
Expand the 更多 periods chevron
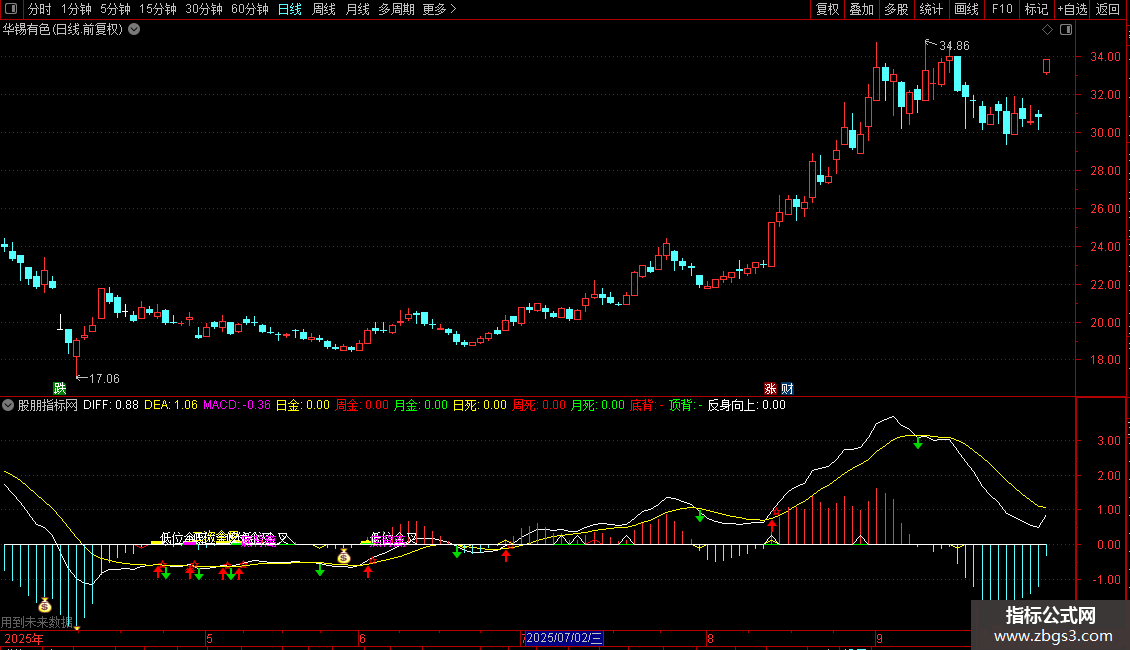click(x=453, y=9)
